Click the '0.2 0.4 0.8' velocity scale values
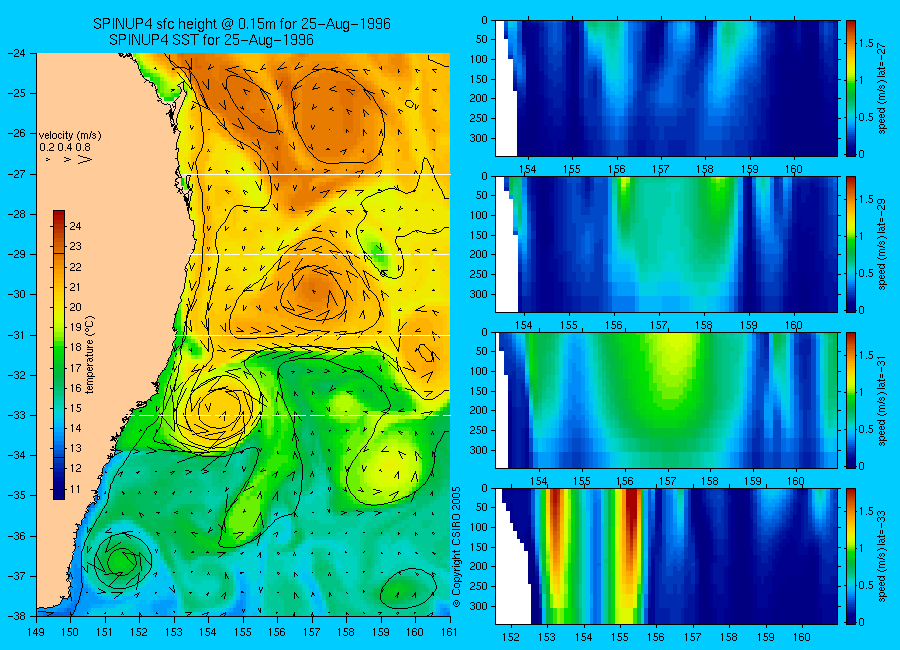Screen dimensions: 900x650 click(x=65, y=147)
